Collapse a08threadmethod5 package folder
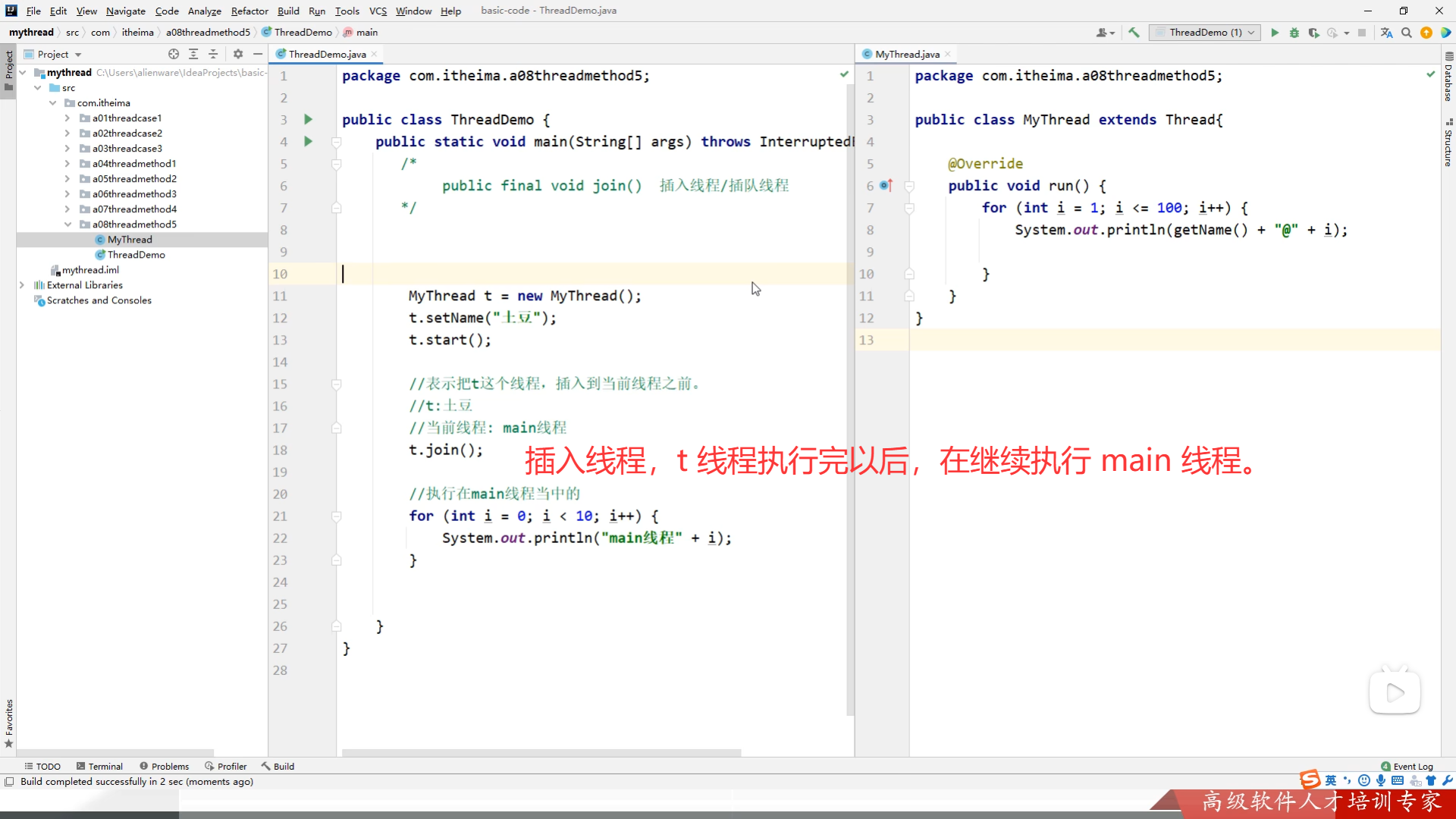The height and width of the screenshot is (819, 1456). [67, 224]
